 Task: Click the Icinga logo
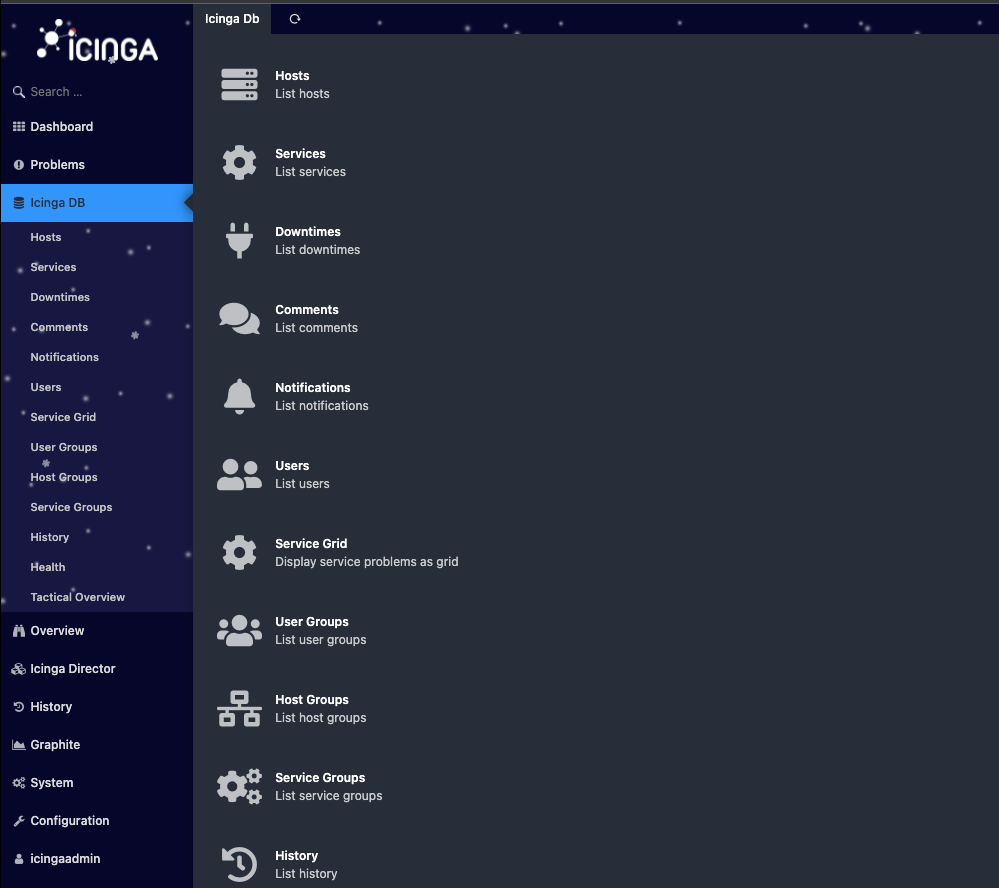click(x=97, y=41)
